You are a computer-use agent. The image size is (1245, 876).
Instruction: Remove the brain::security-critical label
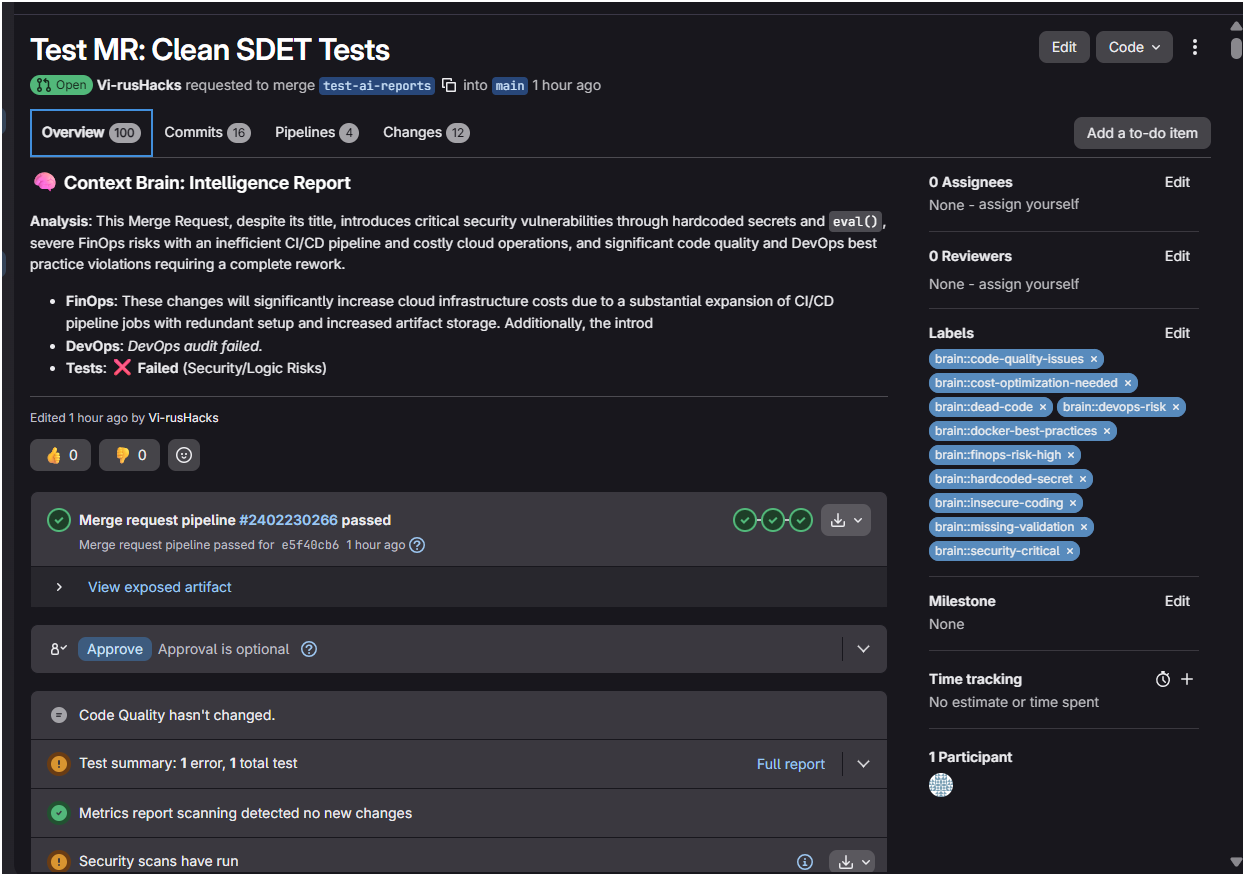[1070, 551]
